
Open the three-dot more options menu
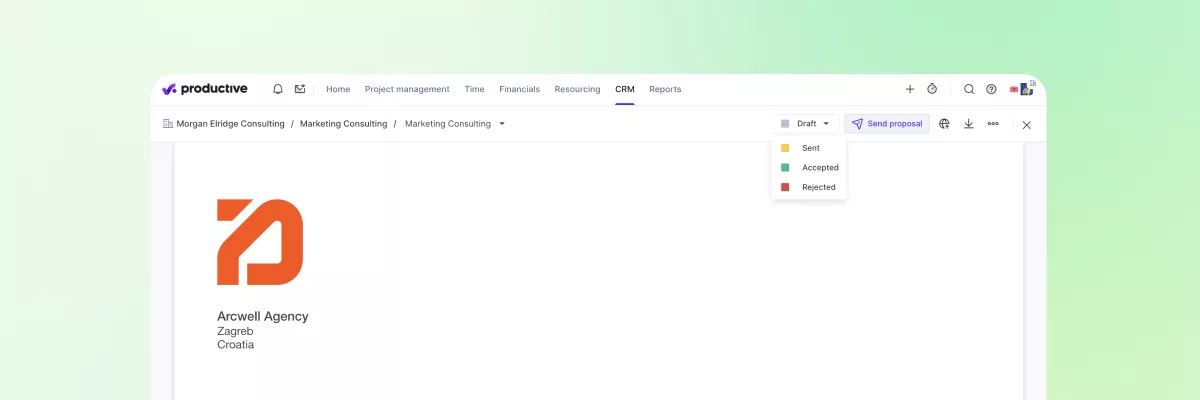(x=993, y=124)
